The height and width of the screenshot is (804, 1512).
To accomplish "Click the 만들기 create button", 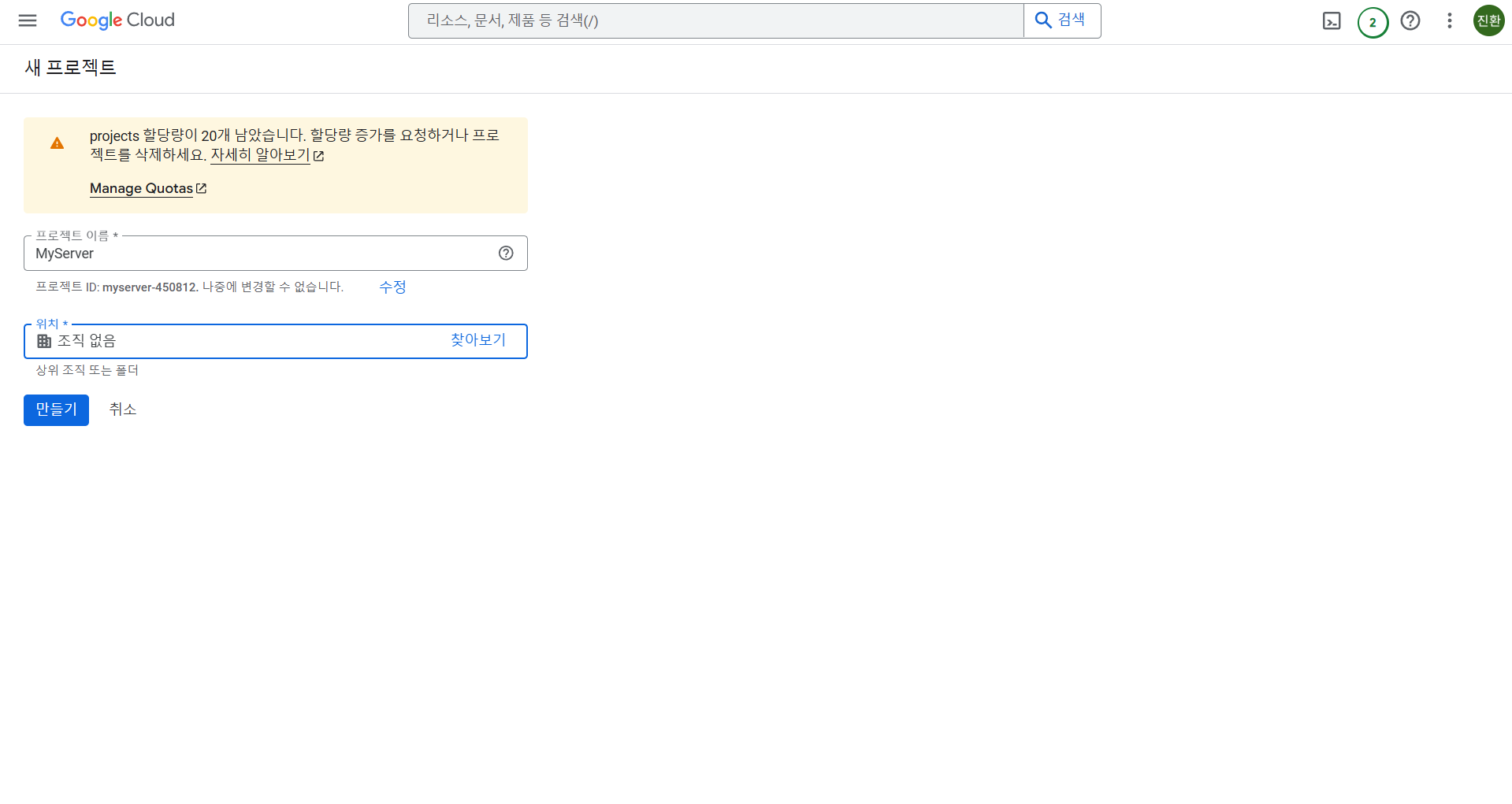I will coord(56,409).
